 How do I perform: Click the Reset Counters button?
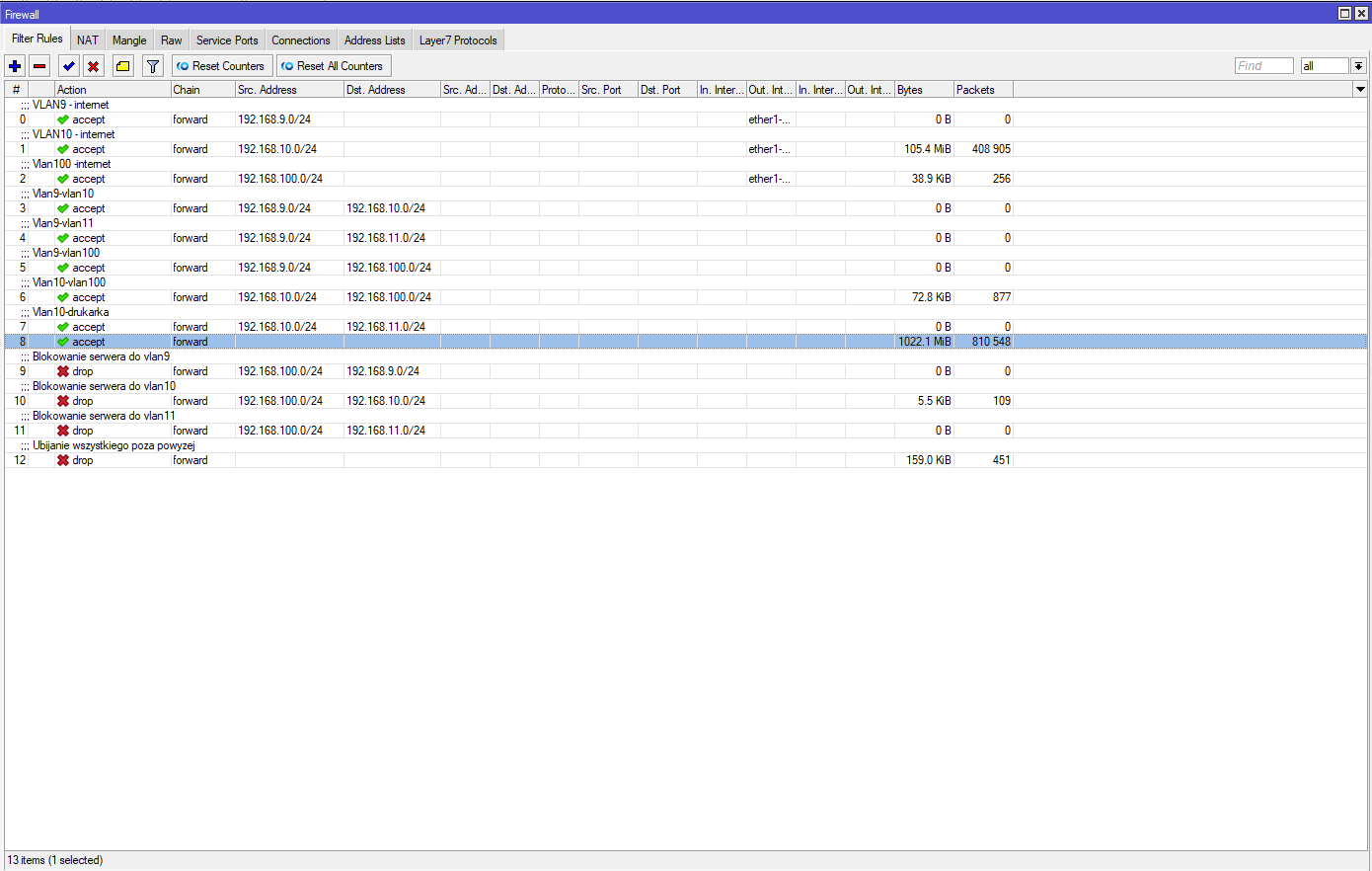[222, 66]
